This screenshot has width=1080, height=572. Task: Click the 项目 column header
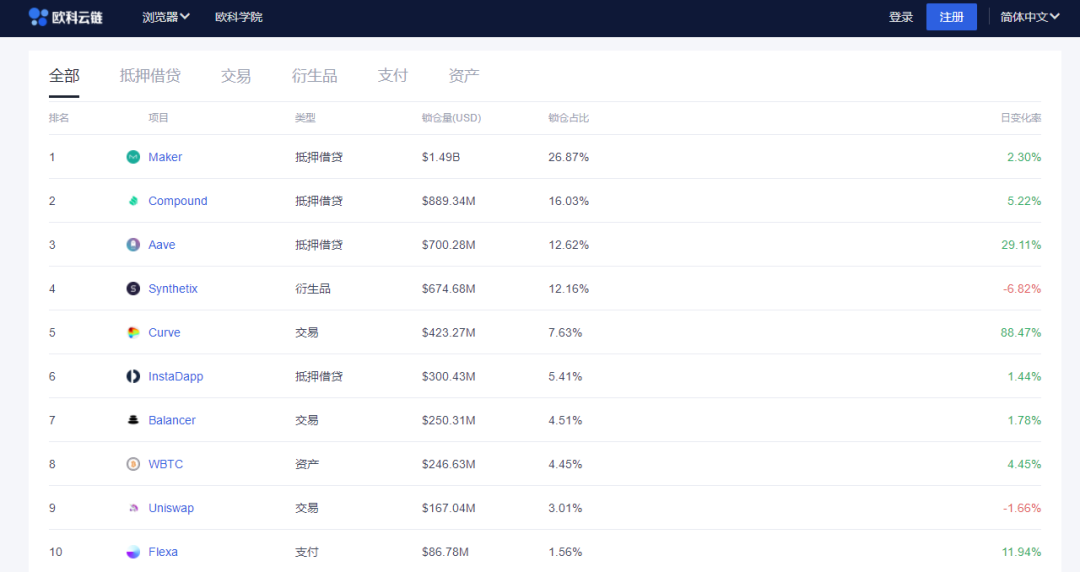pyautogui.click(x=158, y=118)
